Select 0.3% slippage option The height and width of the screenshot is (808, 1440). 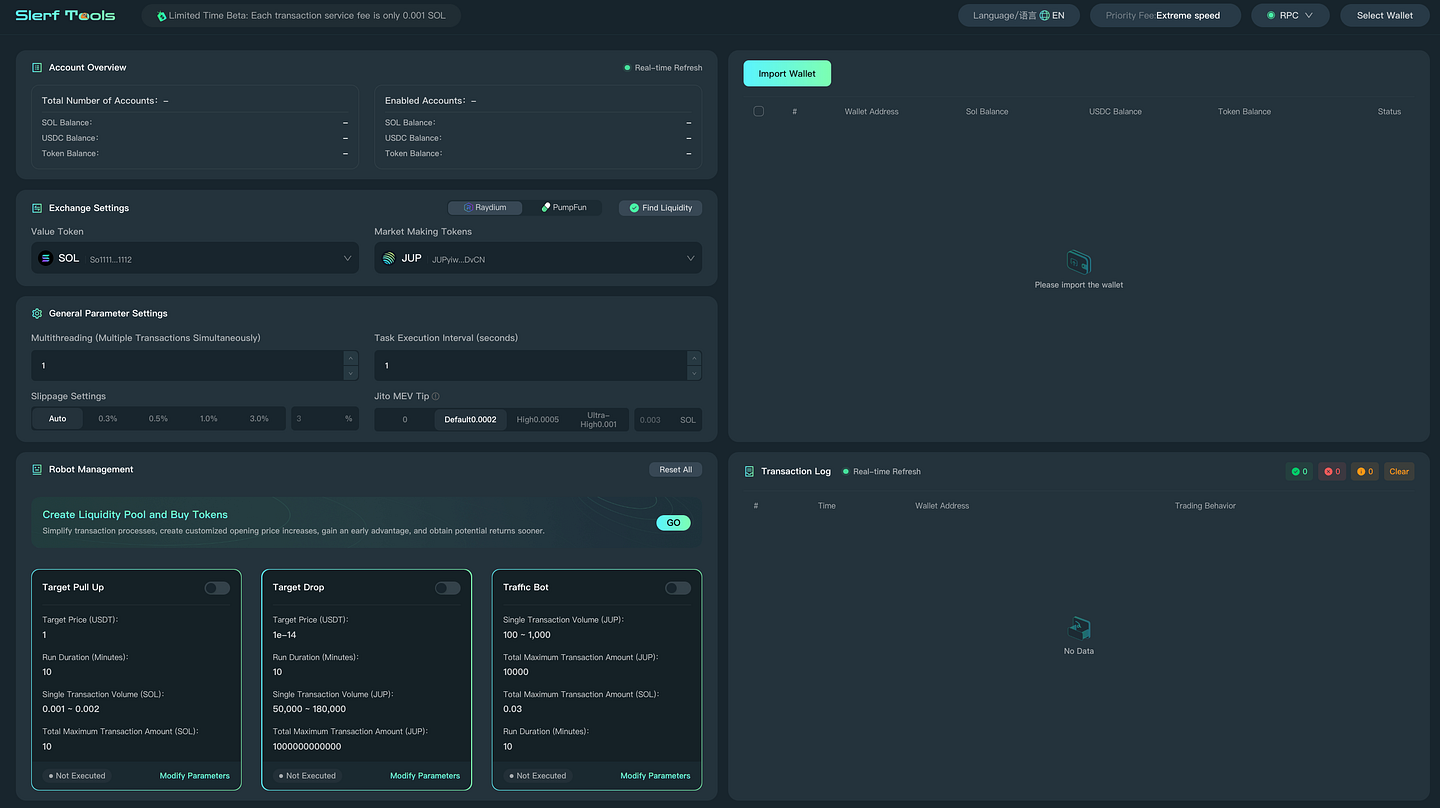108,419
